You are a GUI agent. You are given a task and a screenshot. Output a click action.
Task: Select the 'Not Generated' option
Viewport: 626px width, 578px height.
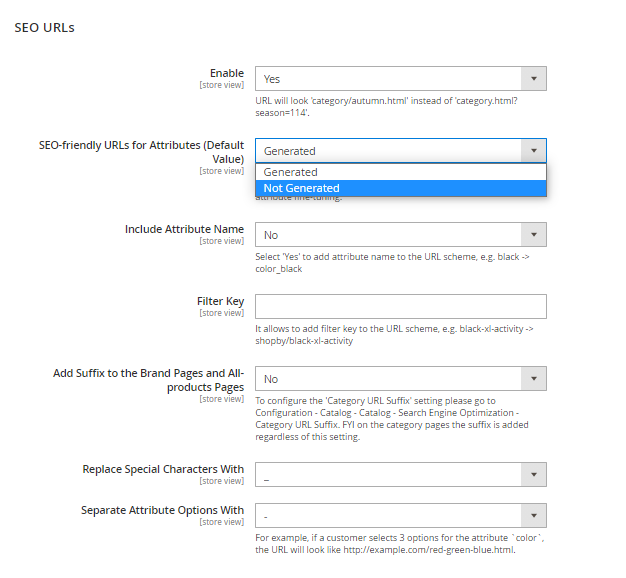point(302,188)
